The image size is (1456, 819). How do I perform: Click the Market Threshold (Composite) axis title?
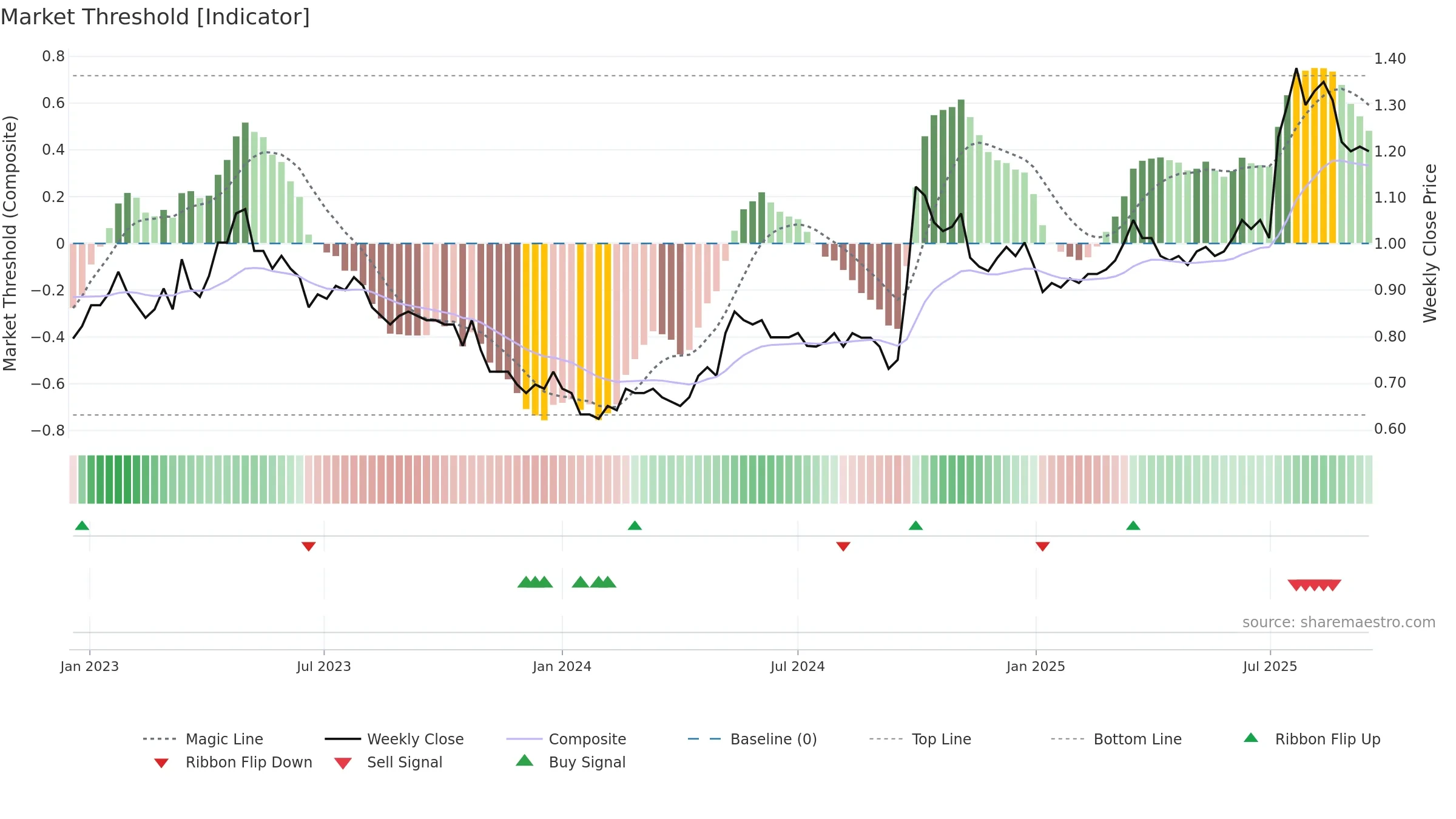tap(10, 243)
